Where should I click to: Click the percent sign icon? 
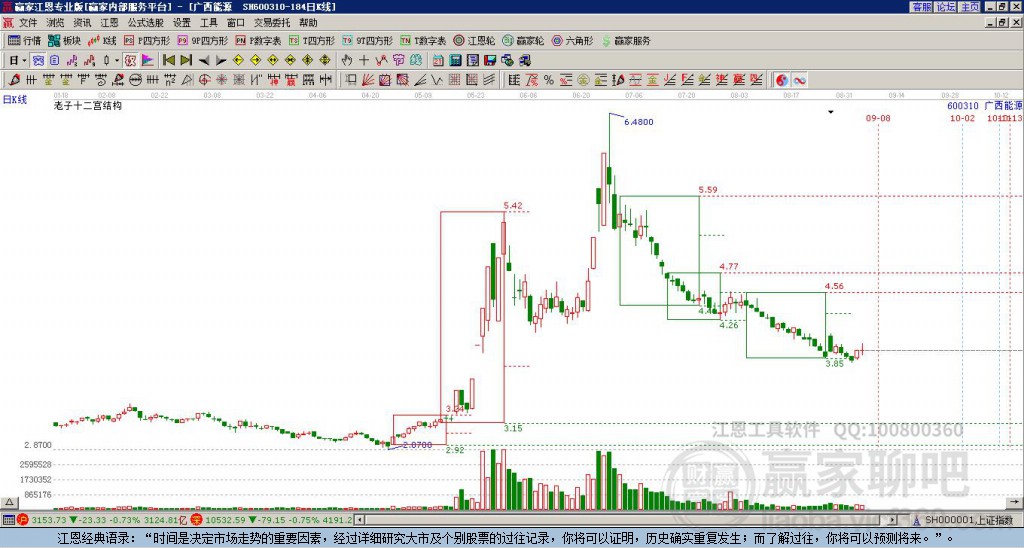(549, 80)
